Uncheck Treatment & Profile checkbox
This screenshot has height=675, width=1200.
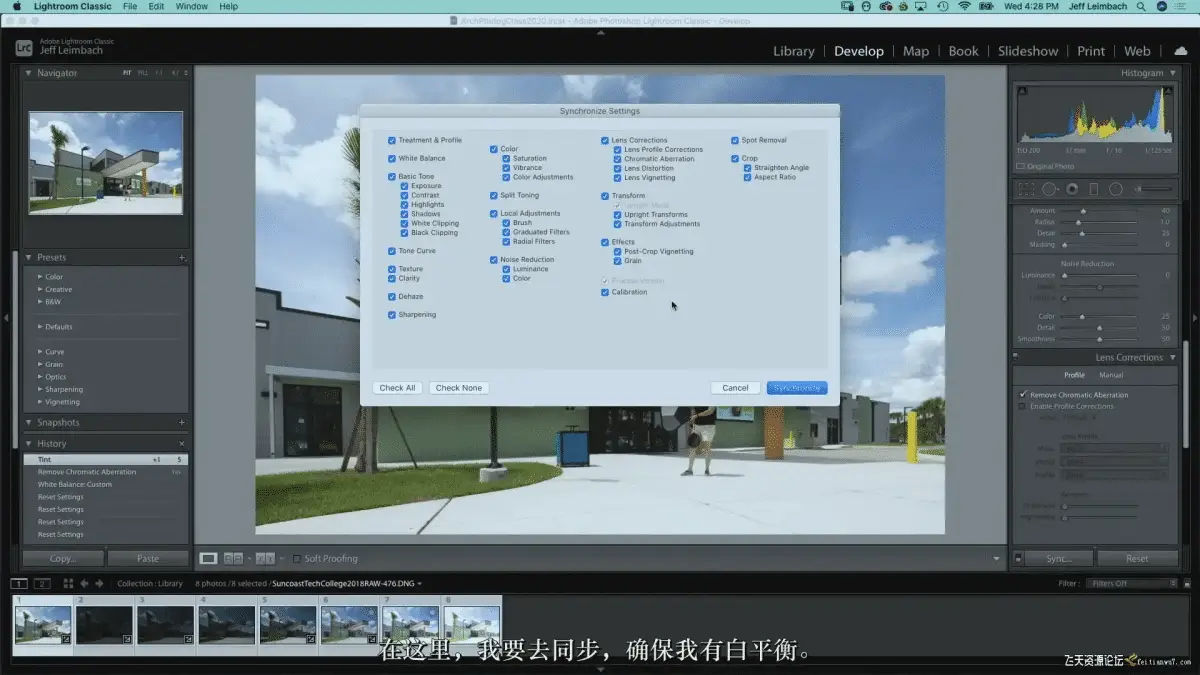tap(391, 140)
